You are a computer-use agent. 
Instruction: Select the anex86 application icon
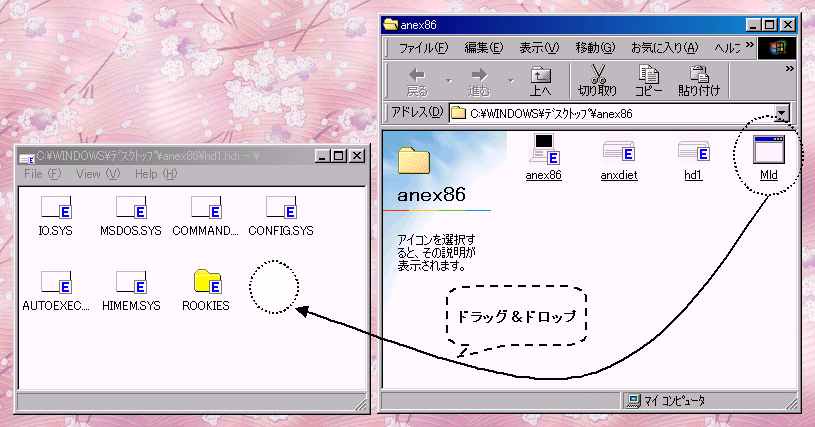[x=544, y=152]
